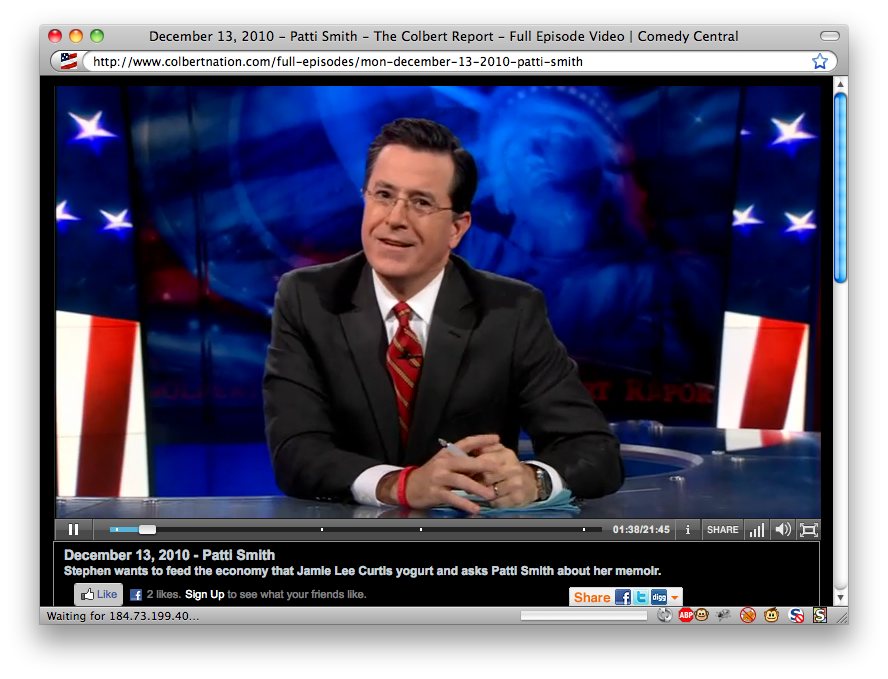888x679 pixels.
Task: Click the video progress slider handle
Action: [x=147, y=529]
